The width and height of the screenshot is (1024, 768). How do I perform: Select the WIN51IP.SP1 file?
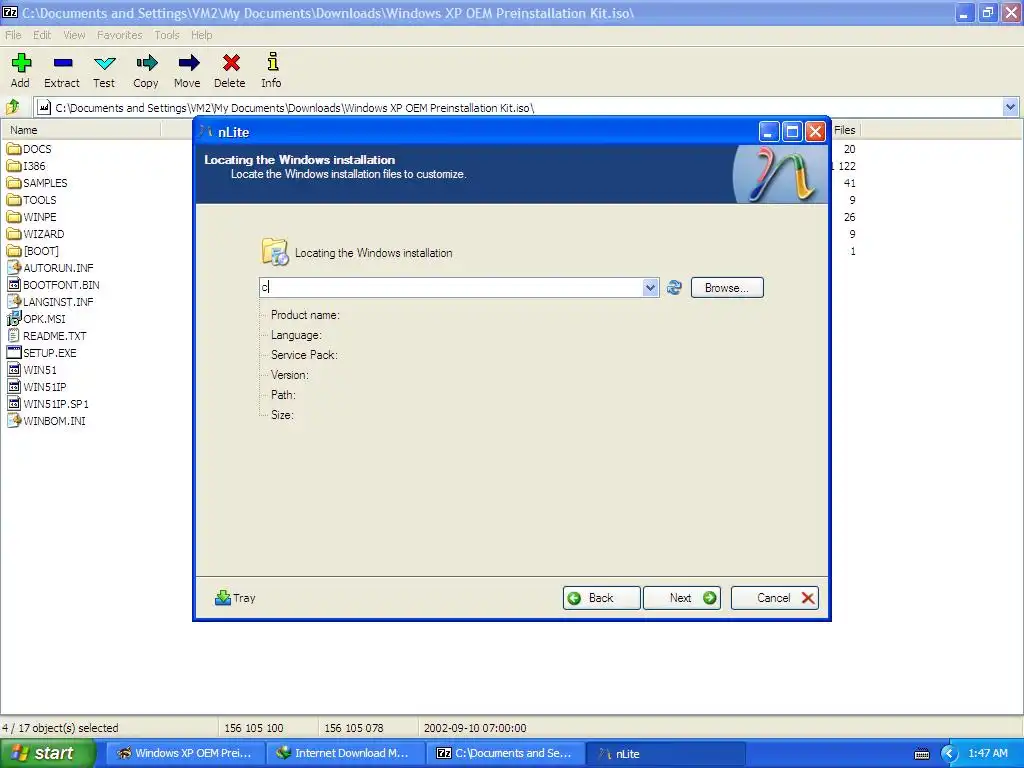(48, 404)
